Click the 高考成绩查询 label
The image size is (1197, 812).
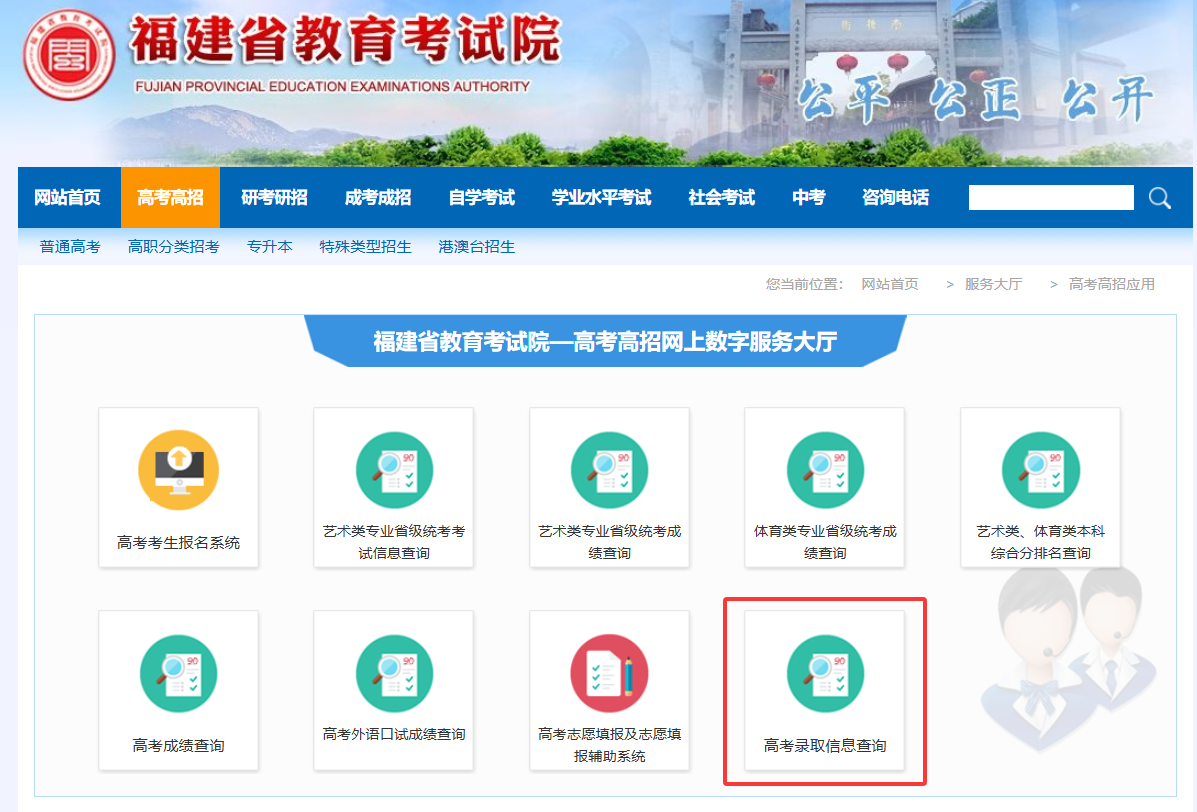click(x=179, y=746)
